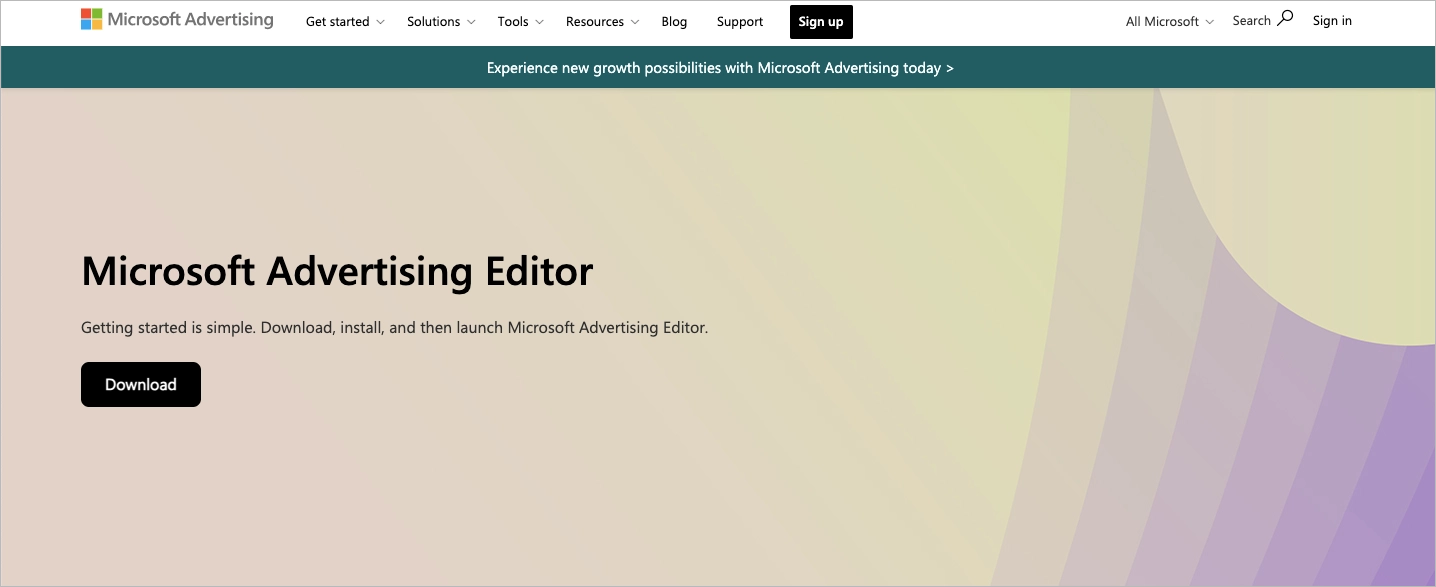Click the chevron beside All Microsoft
The height and width of the screenshot is (587, 1436).
[1210, 22]
